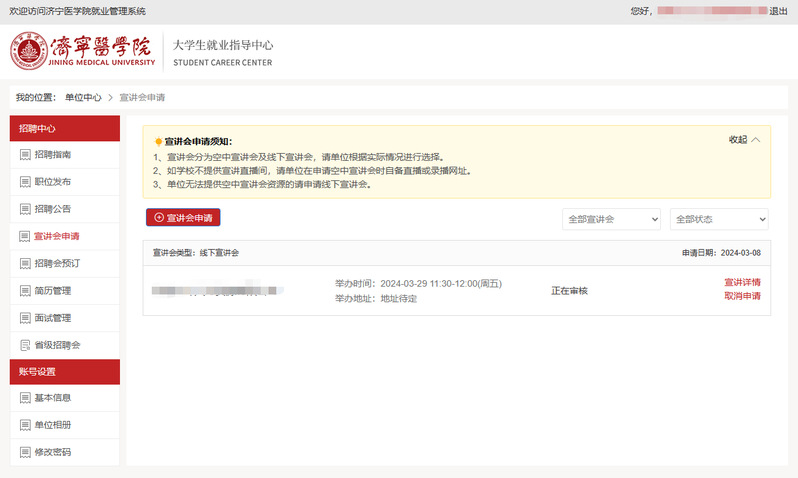798x478 pixels.
Task: Open the 全部宣讲会 type dropdown
Action: [x=611, y=219]
